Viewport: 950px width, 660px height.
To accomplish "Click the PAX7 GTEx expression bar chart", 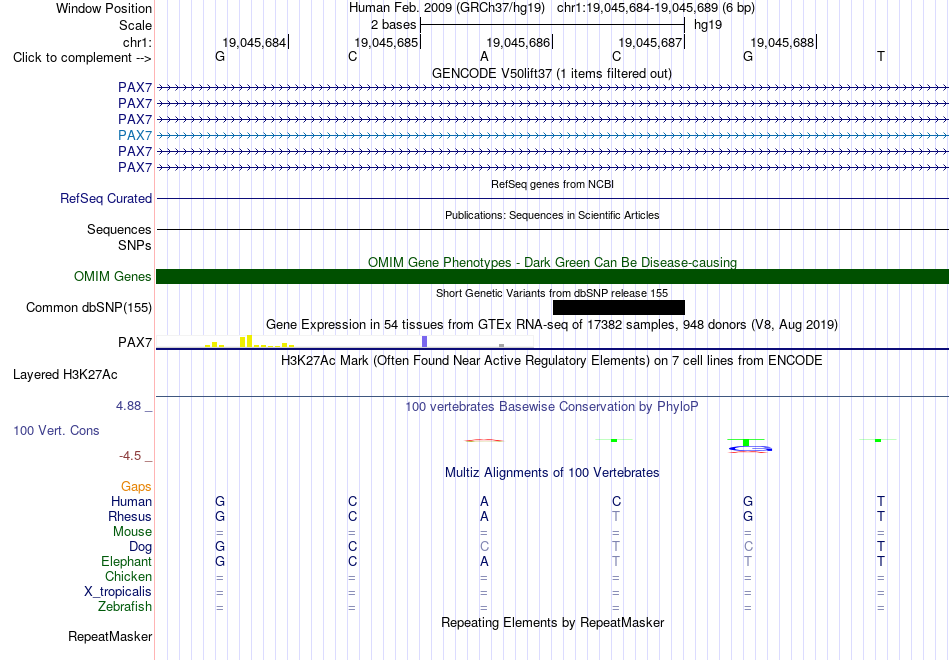I will [x=345, y=341].
